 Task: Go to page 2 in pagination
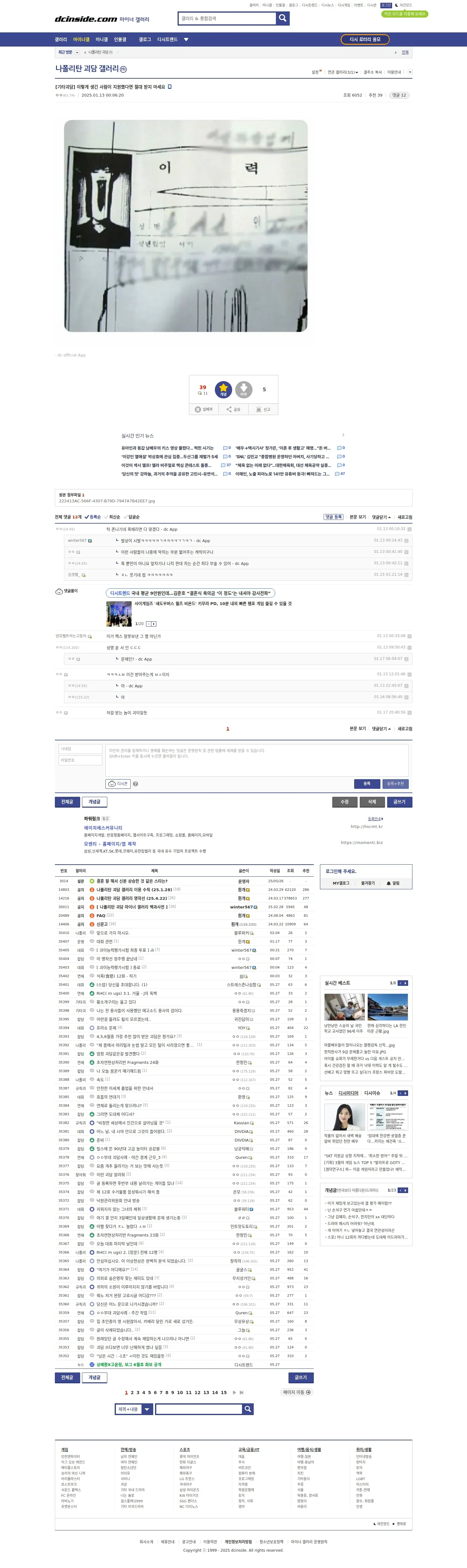pos(132,1392)
